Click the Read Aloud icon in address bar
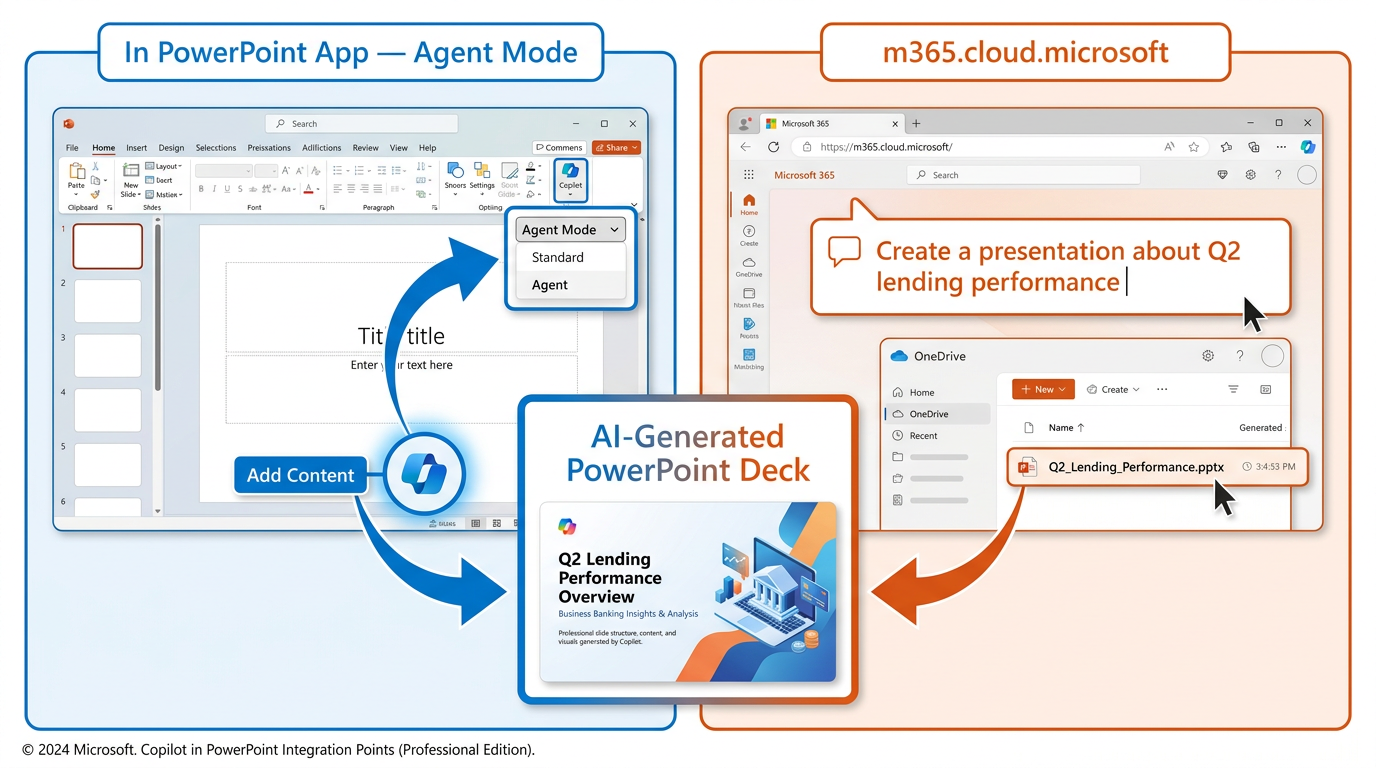This screenshot has height=768, width=1376. 1169,147
